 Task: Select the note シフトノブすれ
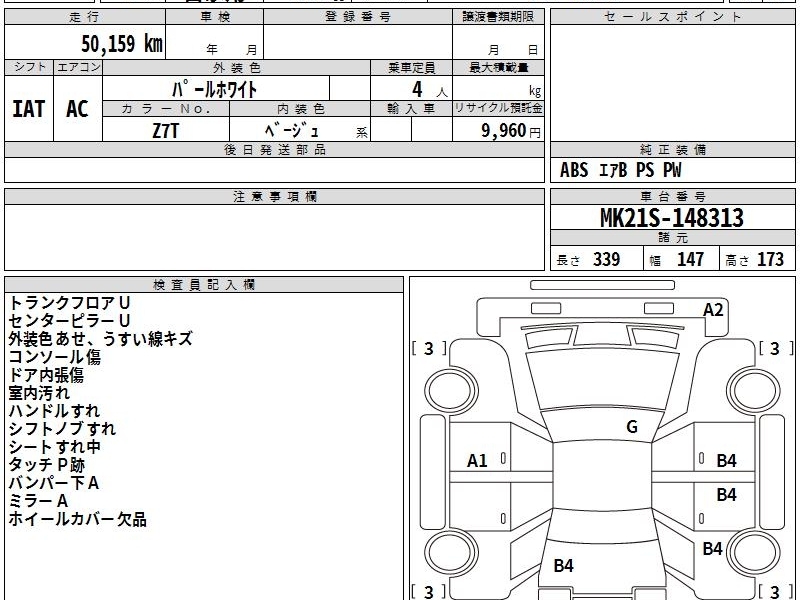click(62, 429)
